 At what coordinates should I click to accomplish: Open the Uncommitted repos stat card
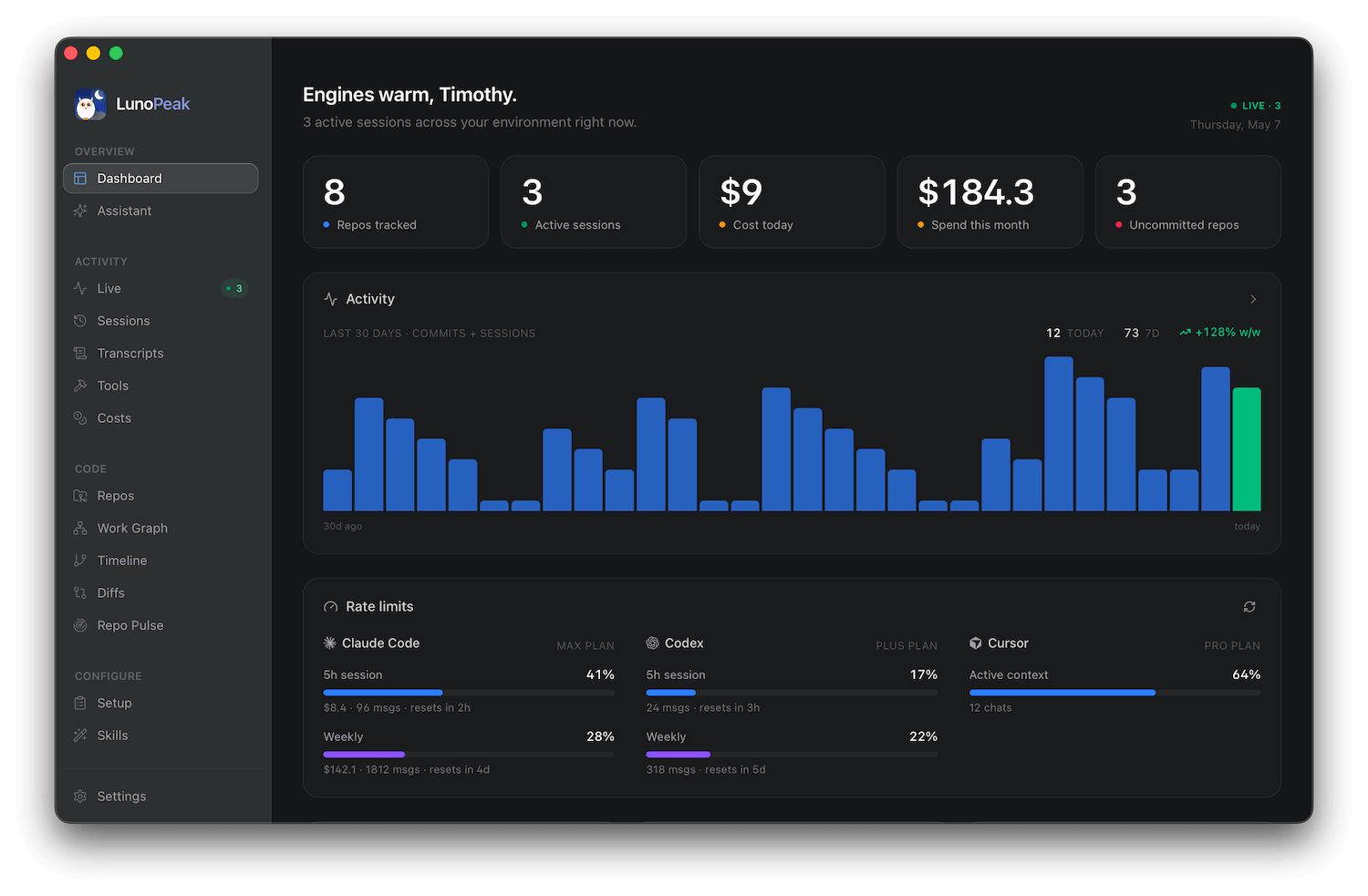click(x=1187, y=201)
